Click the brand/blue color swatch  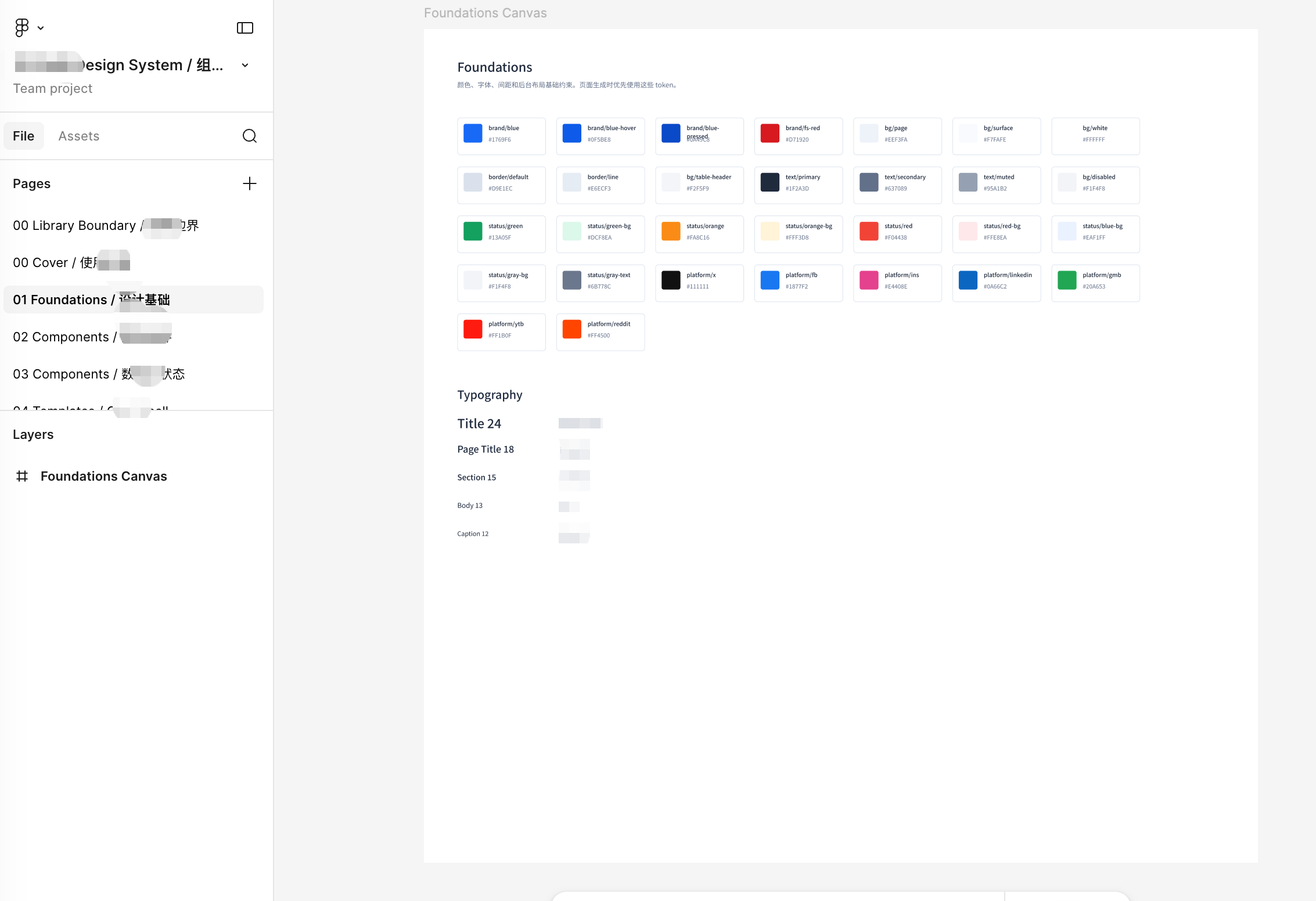(473, 133)
